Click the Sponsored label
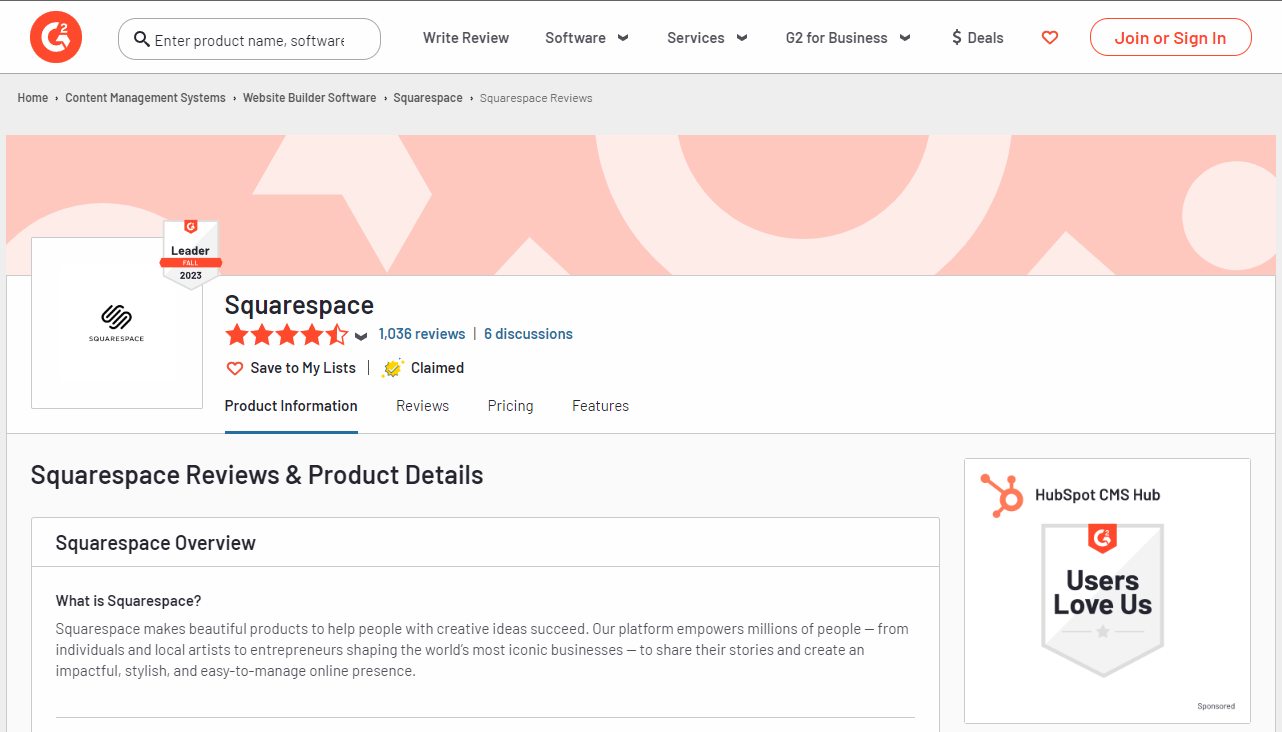 (x=1216, y=706)
